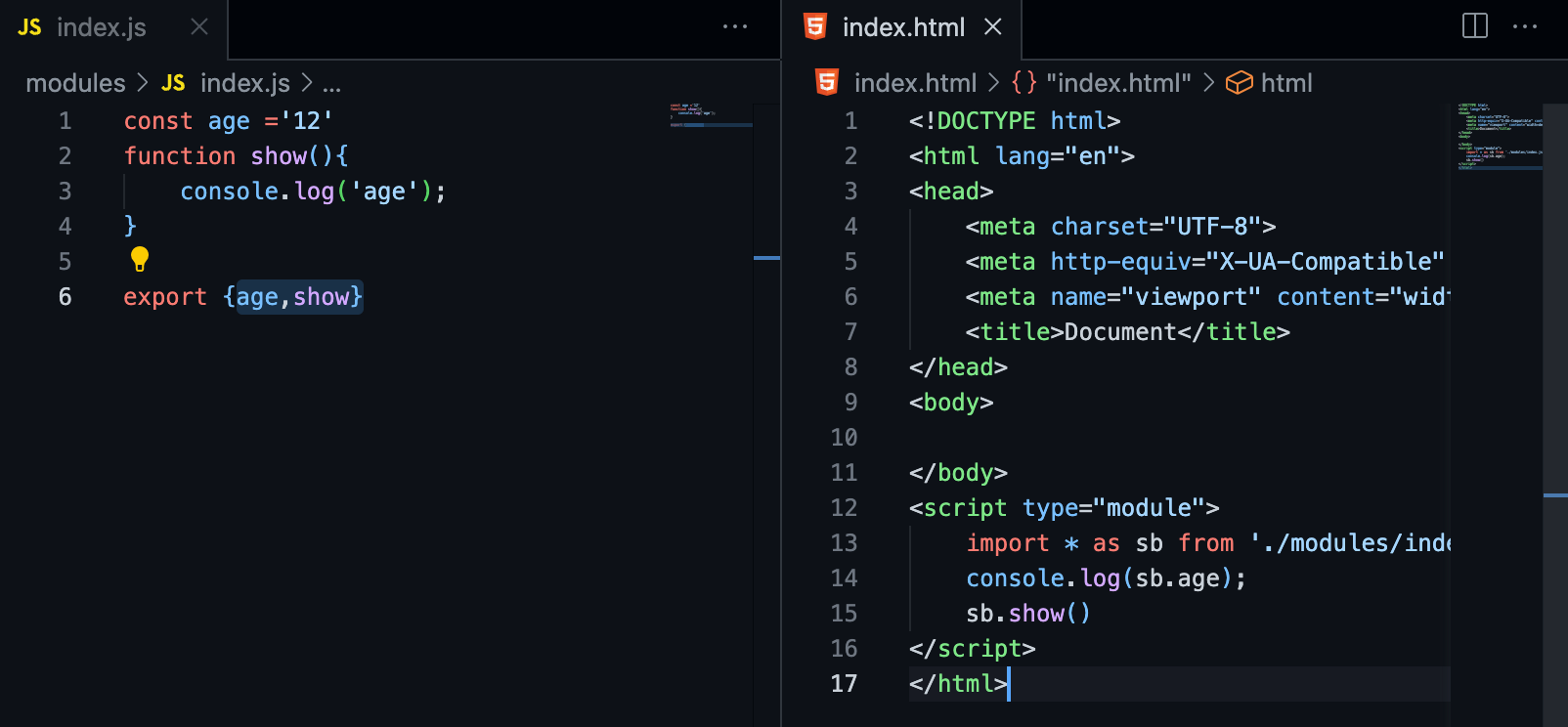Click line number 6 in index.js

65,296
